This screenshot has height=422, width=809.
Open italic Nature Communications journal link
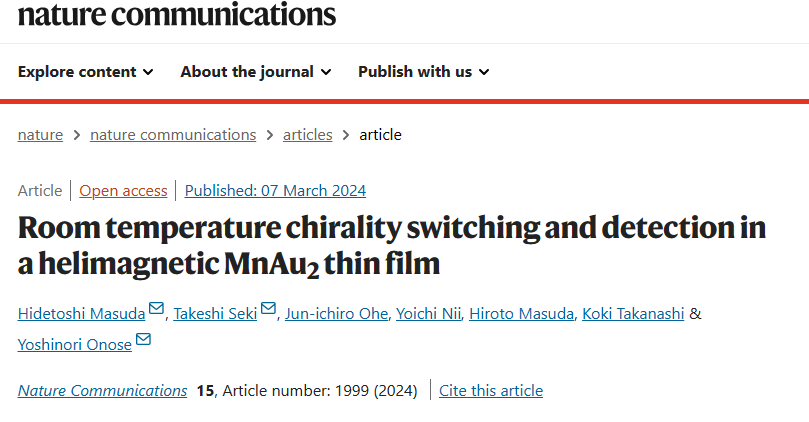coord(102,391)
